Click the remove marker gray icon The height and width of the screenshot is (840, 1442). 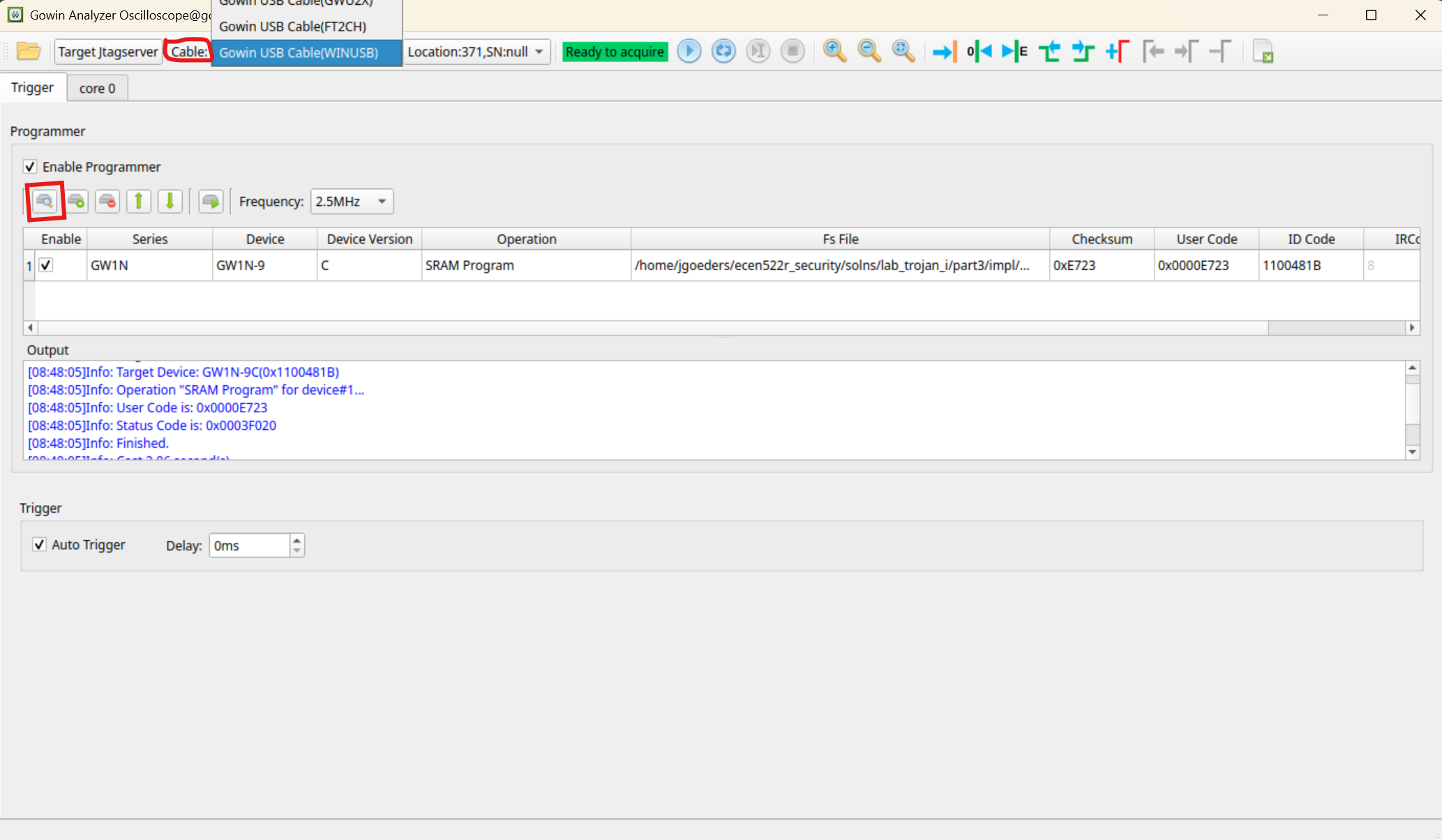click(1220, 51)
